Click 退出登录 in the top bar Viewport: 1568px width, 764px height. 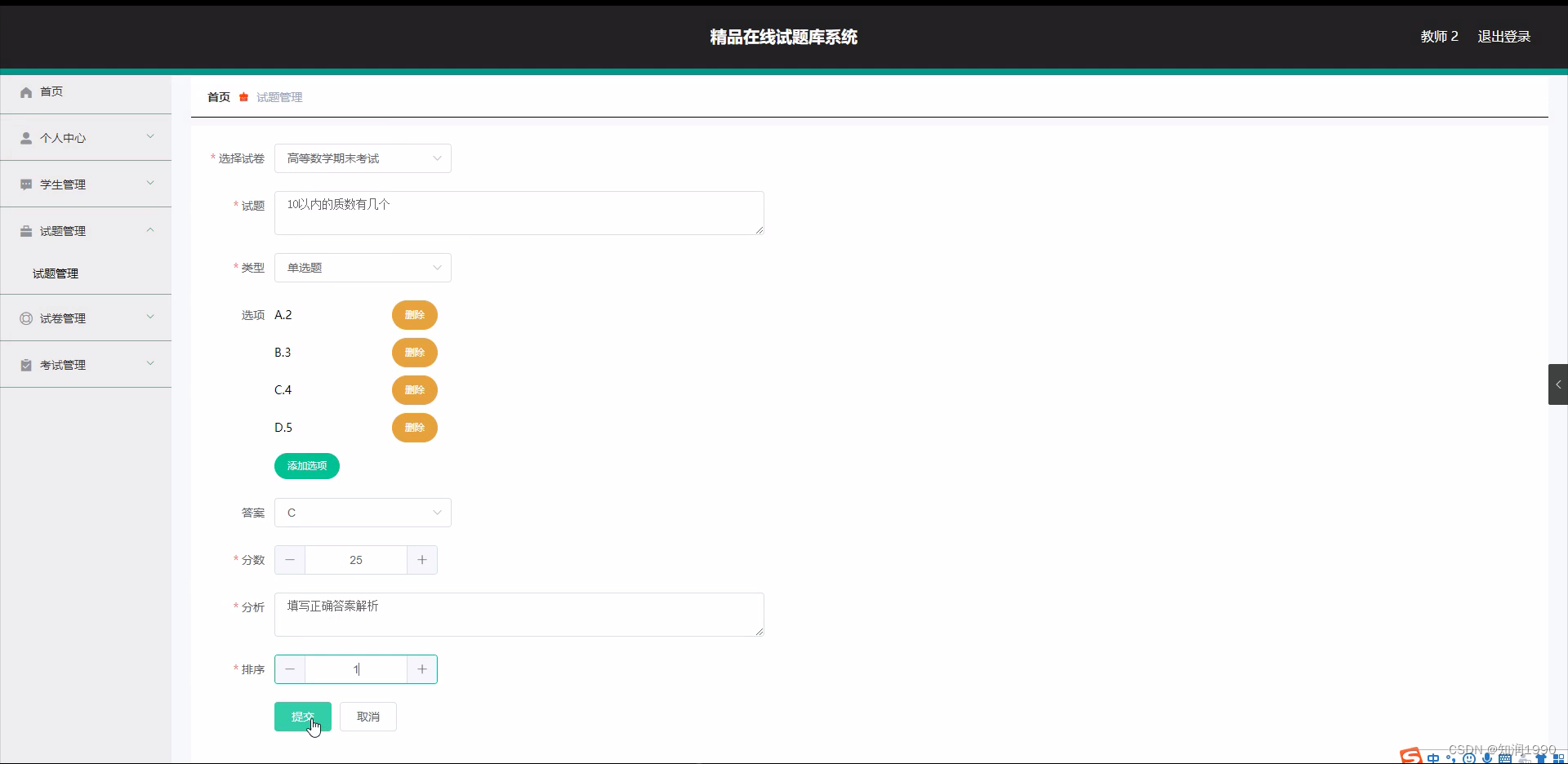[x=1504, y=36]
